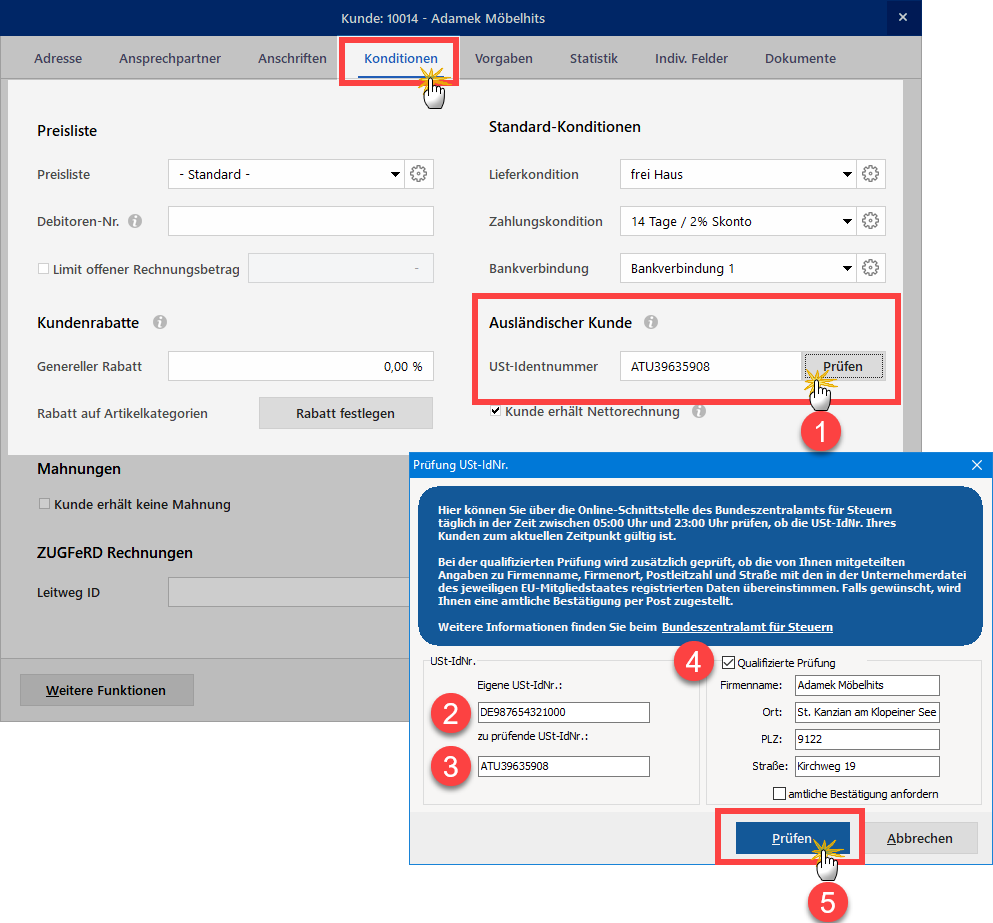The image size is (993, 923).
Task: Click the Eigene USt-IdNr. input field
Action: tap(564, 712)
